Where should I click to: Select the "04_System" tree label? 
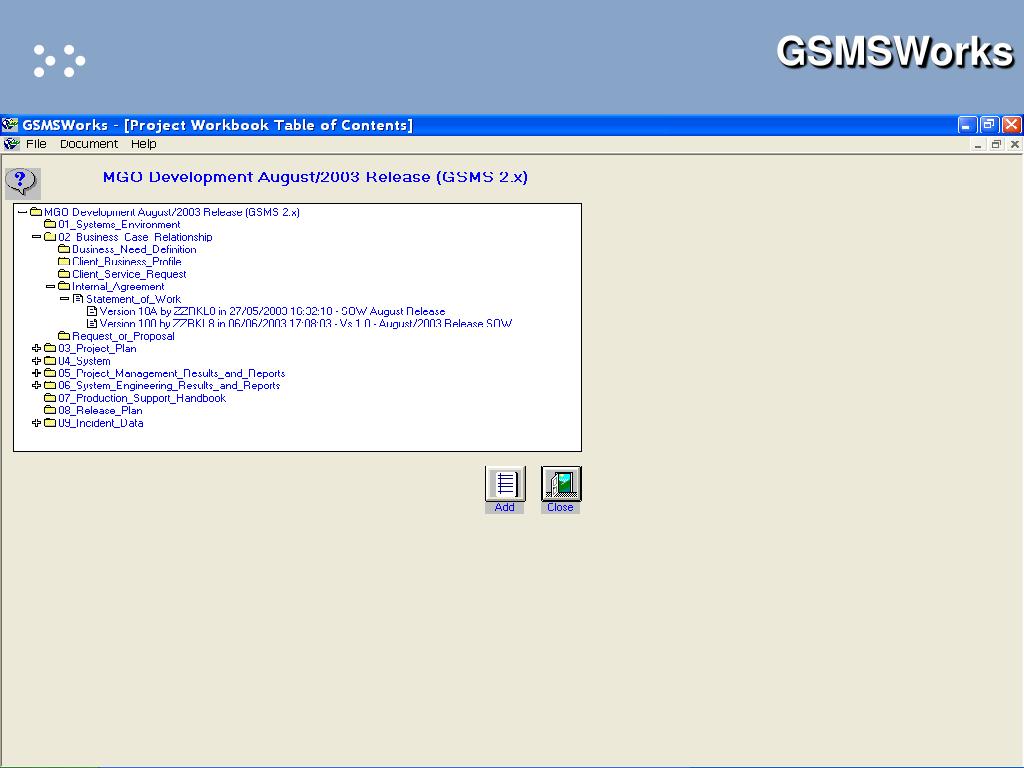84,360
